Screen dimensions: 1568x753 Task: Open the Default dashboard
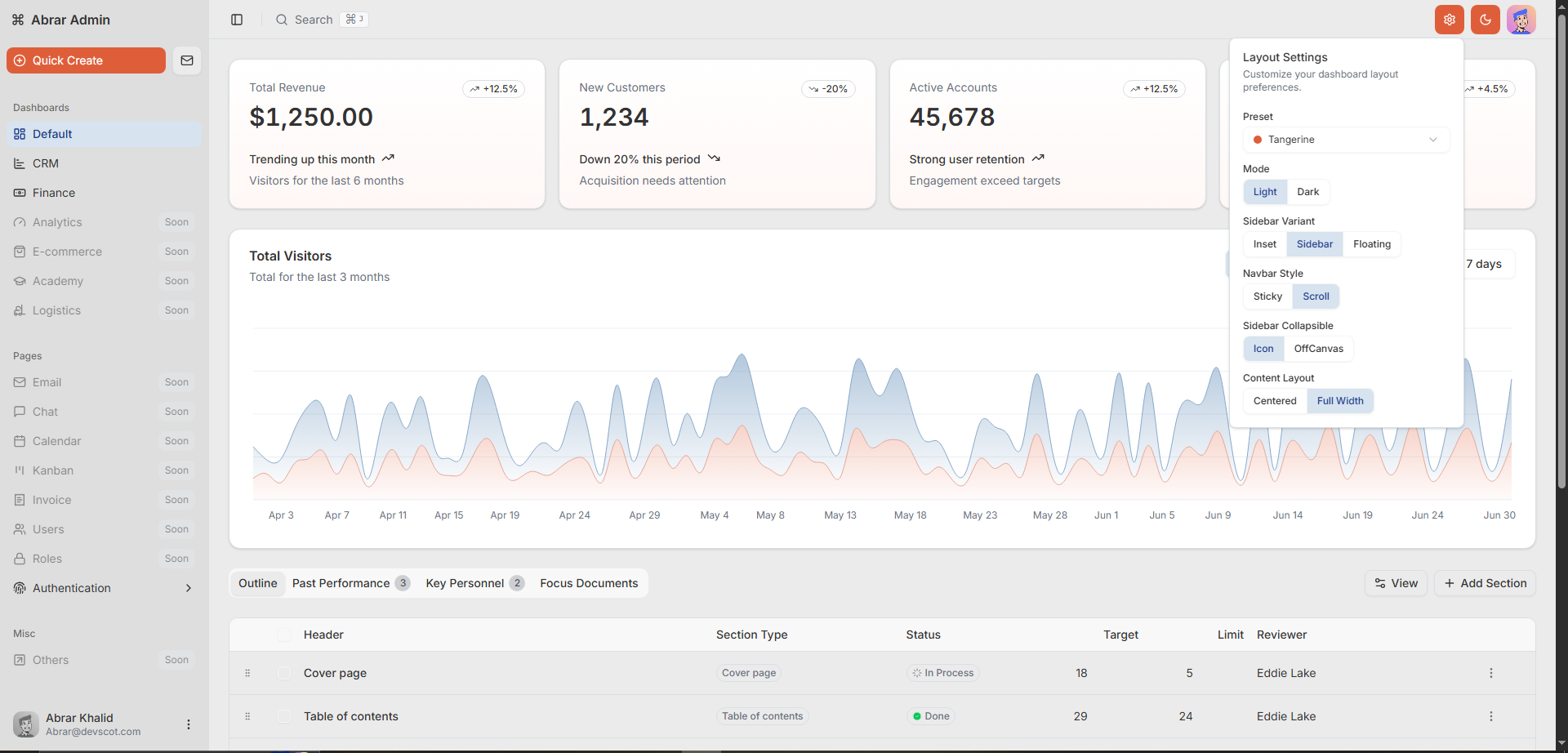click(x=104, y=134)
